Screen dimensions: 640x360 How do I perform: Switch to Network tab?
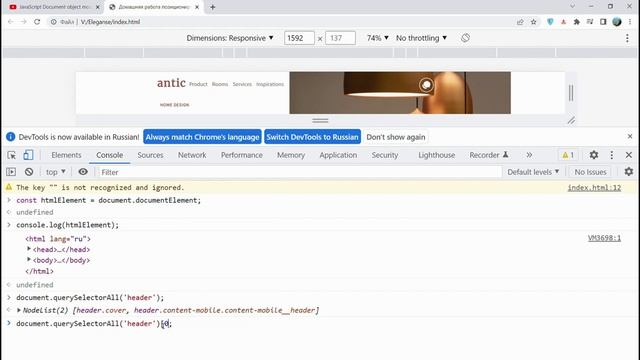[192, 155]
